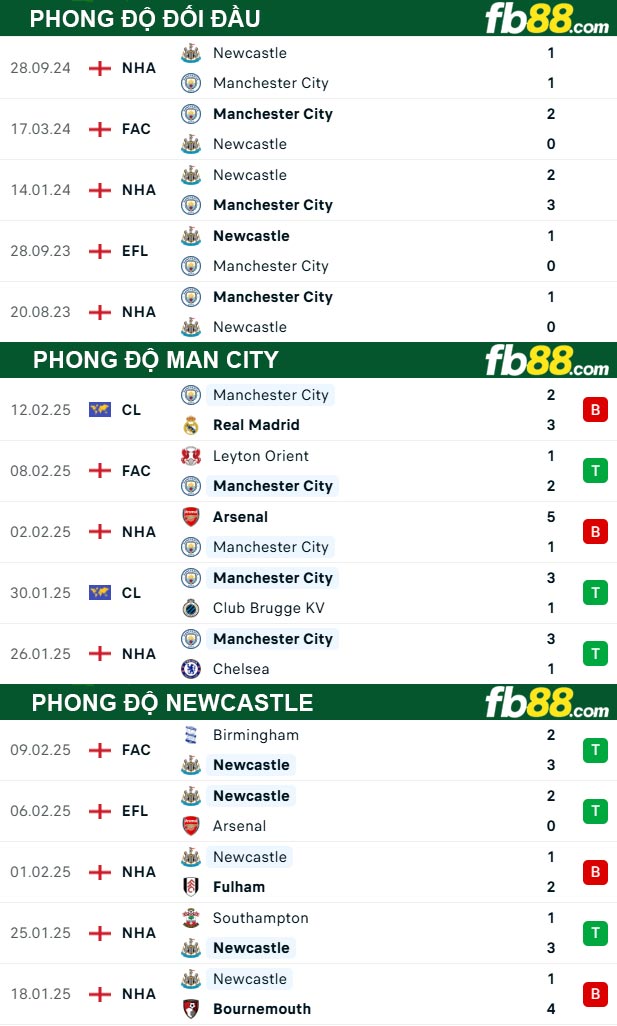Image resolution: width=617 pixels, height=1026 pixels.
Task: Click the Real Madrid club crest
Action: tap(190, 425)
